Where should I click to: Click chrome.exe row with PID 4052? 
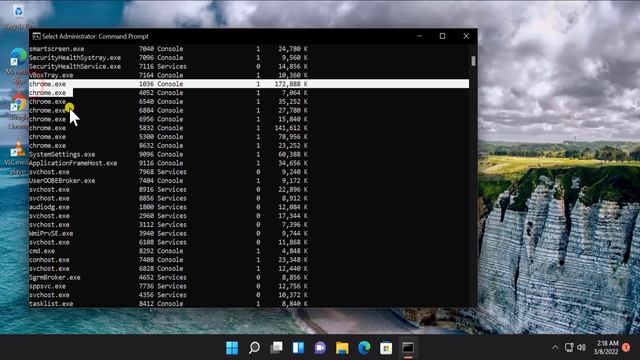pos(168,93)
